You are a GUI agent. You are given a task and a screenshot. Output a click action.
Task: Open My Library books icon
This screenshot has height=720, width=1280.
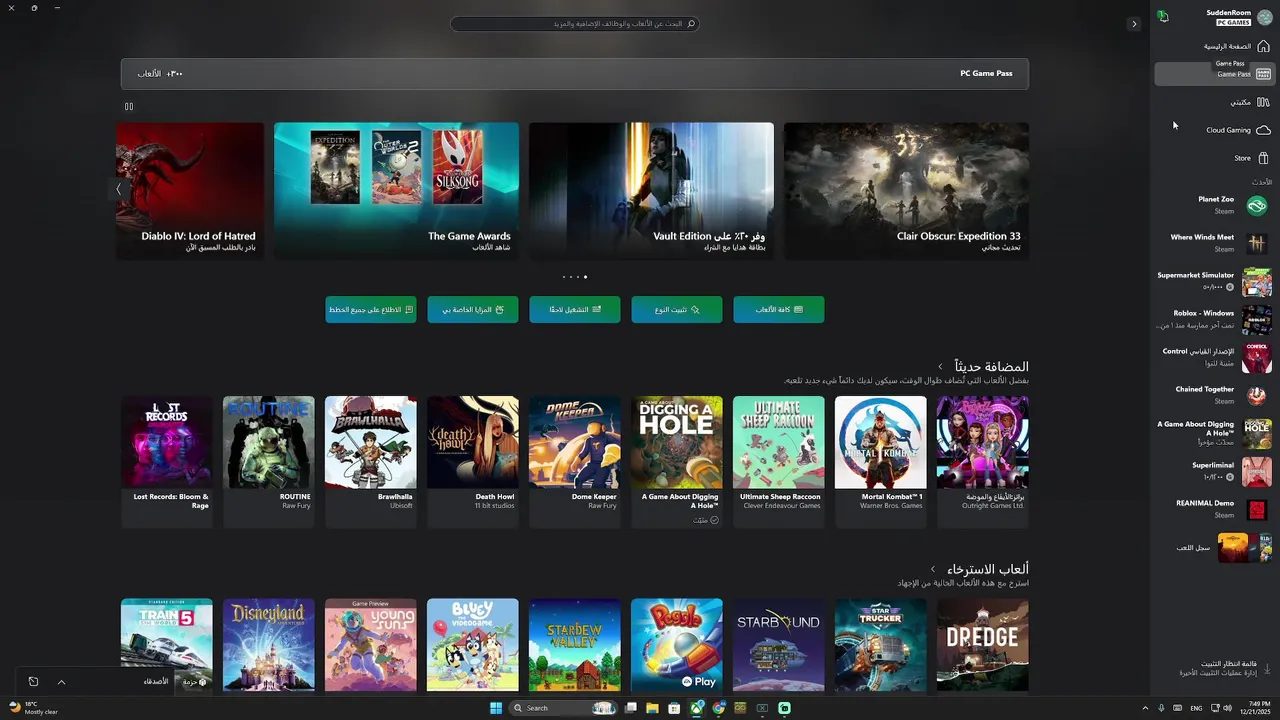(x=1263, y=102)
